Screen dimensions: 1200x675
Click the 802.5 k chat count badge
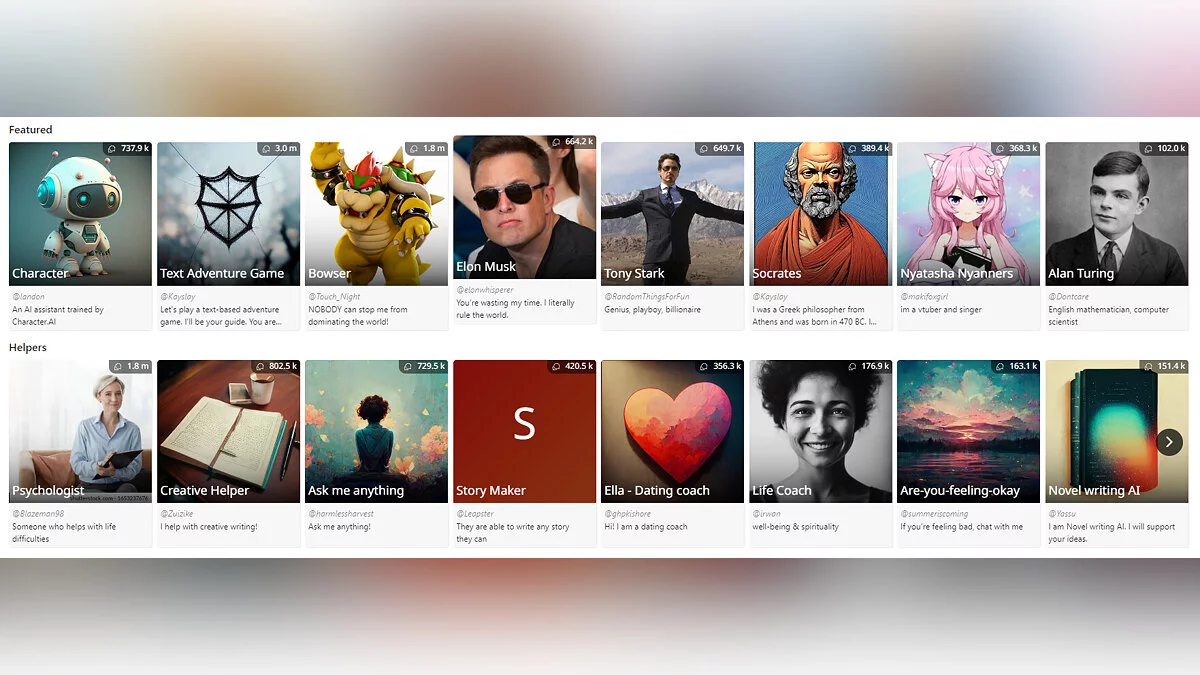click(276, 366)
